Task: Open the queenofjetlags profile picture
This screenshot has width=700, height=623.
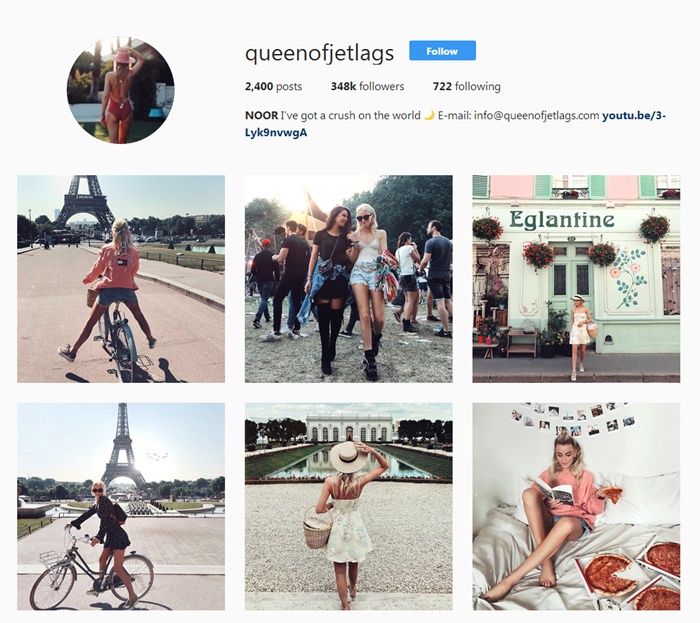Action: 121,90
